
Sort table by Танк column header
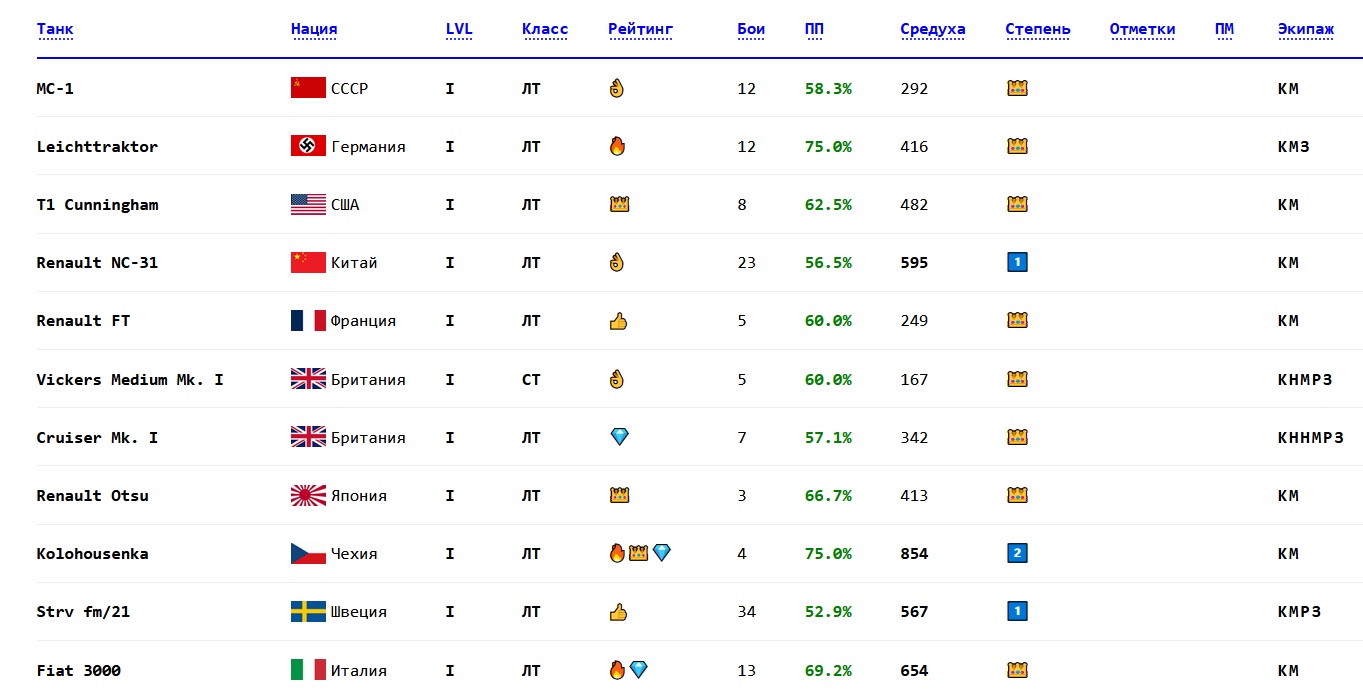[x=55, y=29]
